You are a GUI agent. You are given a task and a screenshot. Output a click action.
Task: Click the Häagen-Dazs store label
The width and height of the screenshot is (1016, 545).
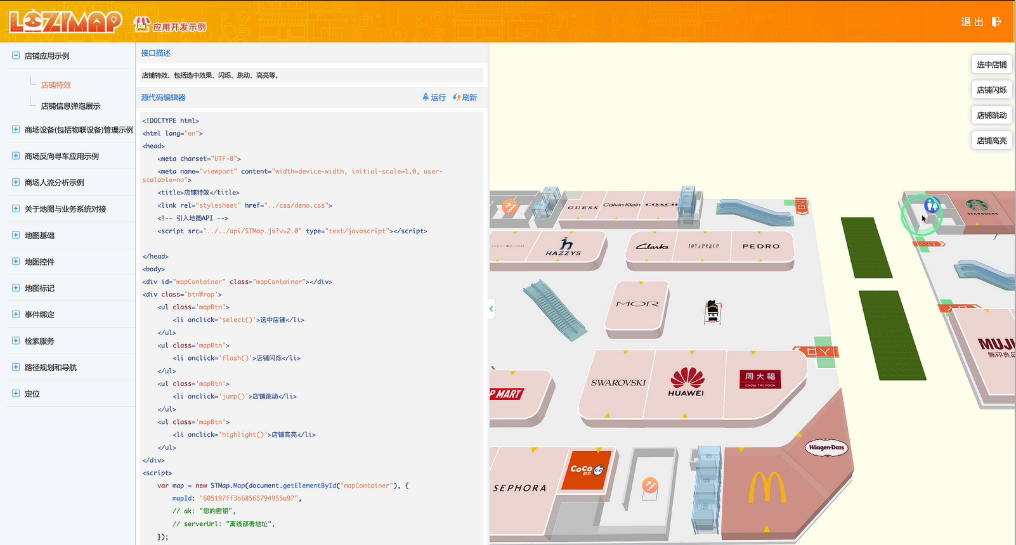(826, 447)
